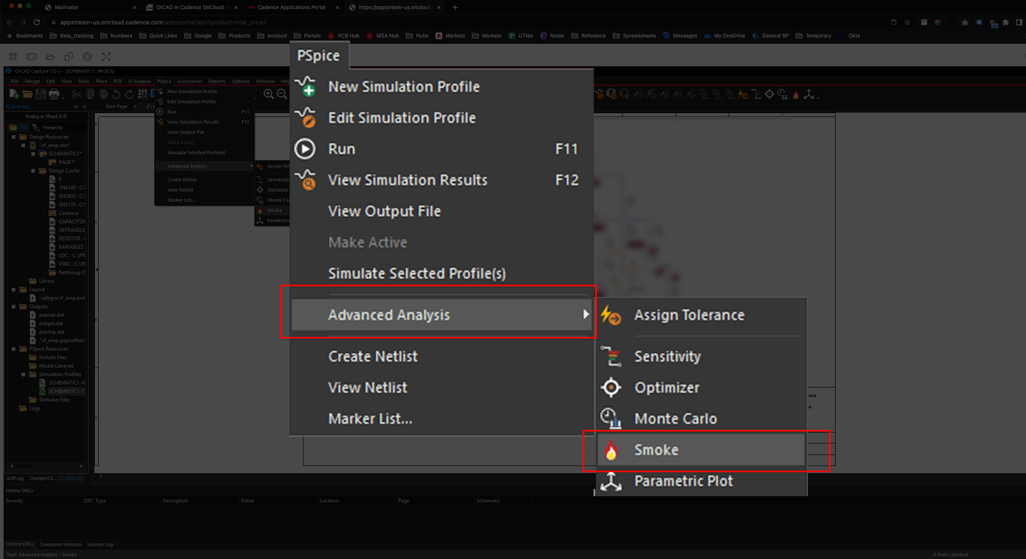The image size is (1026, 559).
Task: Click the Run play icon
Action: coord(305,149)
